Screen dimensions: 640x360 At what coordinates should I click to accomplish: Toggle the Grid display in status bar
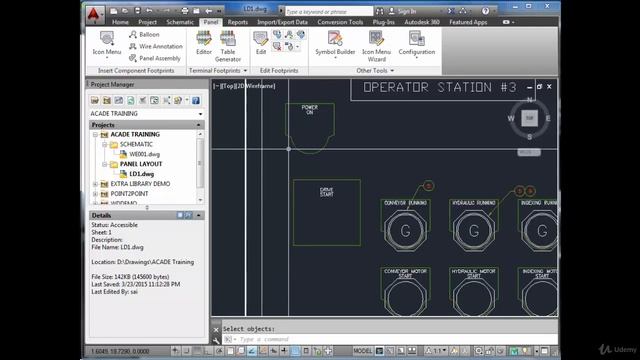198,351
